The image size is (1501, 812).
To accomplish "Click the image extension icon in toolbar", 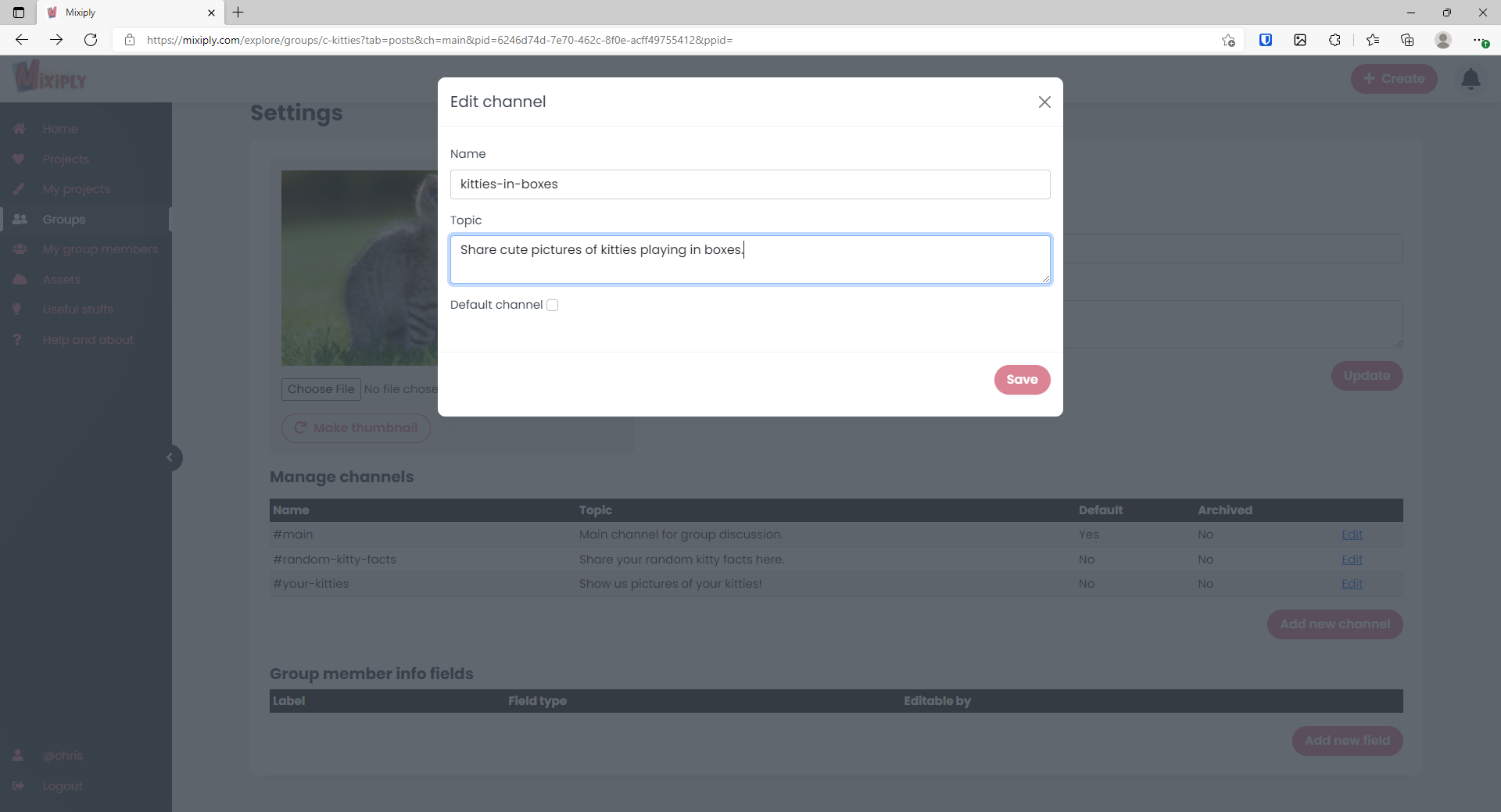I will (x=1300, y=40).
